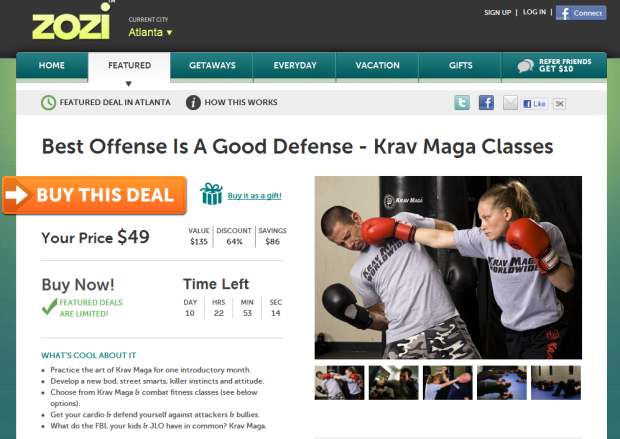Image resolution: width=620 pixels, height=439 pixels.
Task: Click the Facebook Like button
Action: coord(534,104)
